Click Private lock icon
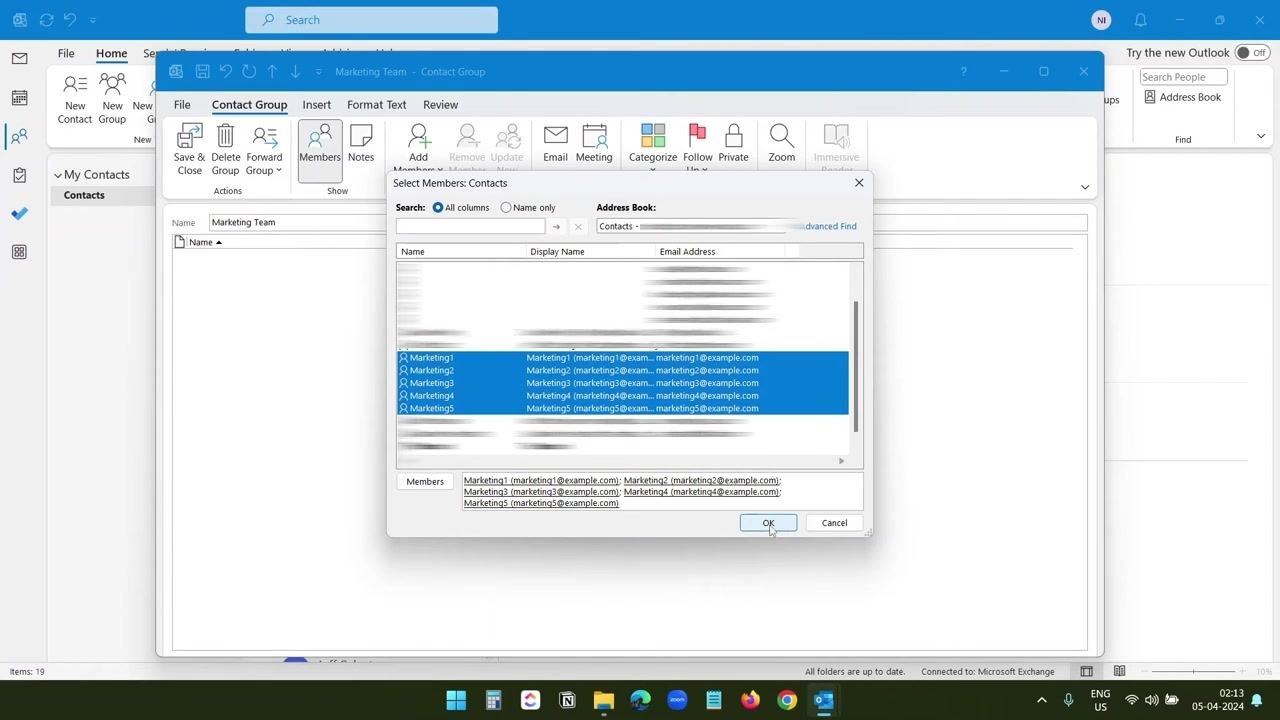 pyautogui.click(x=733, y=143)
